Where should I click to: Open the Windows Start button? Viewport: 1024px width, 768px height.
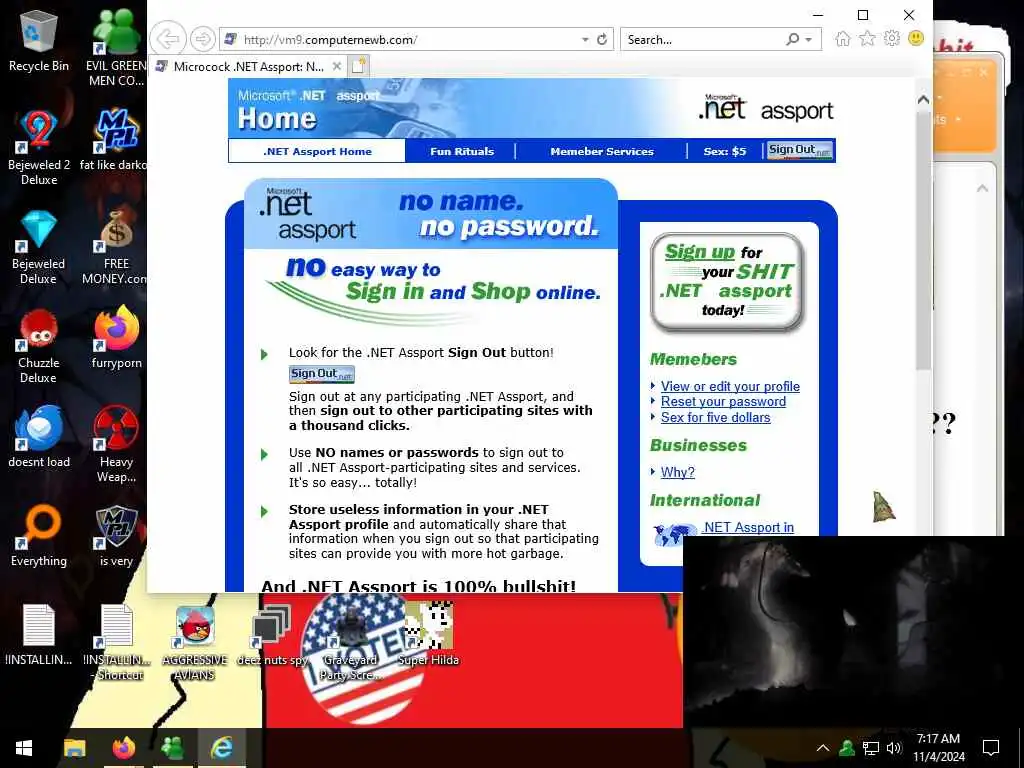click(x=24, y=748)
